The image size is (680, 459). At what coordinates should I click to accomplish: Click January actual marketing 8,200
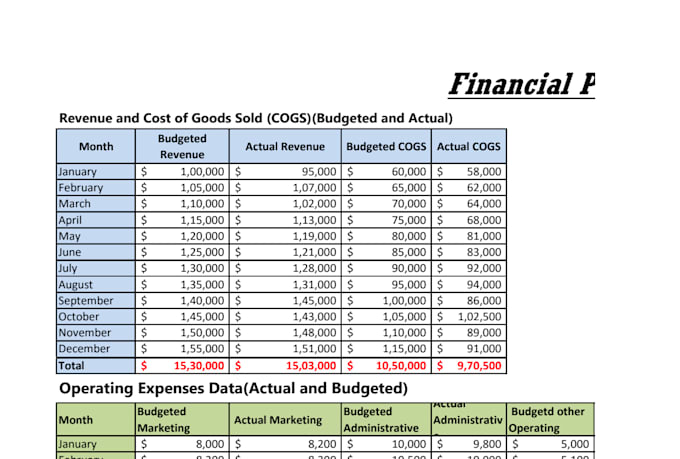coord(285,444)
